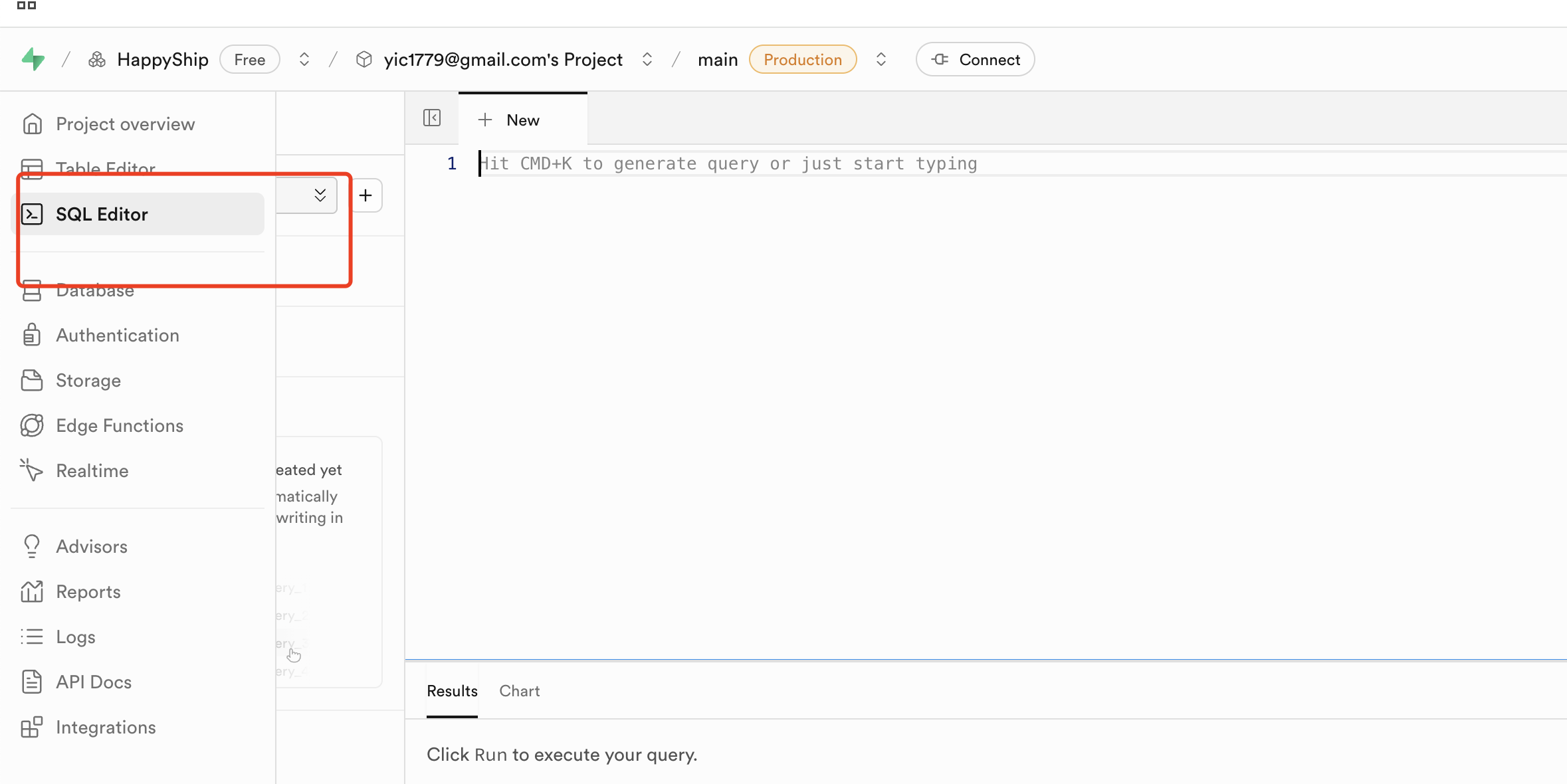Open the Logs list icon
Image resolution: width=1567 pixels, height=784 pixels.
pyautogui.click(x=32, y=637)
